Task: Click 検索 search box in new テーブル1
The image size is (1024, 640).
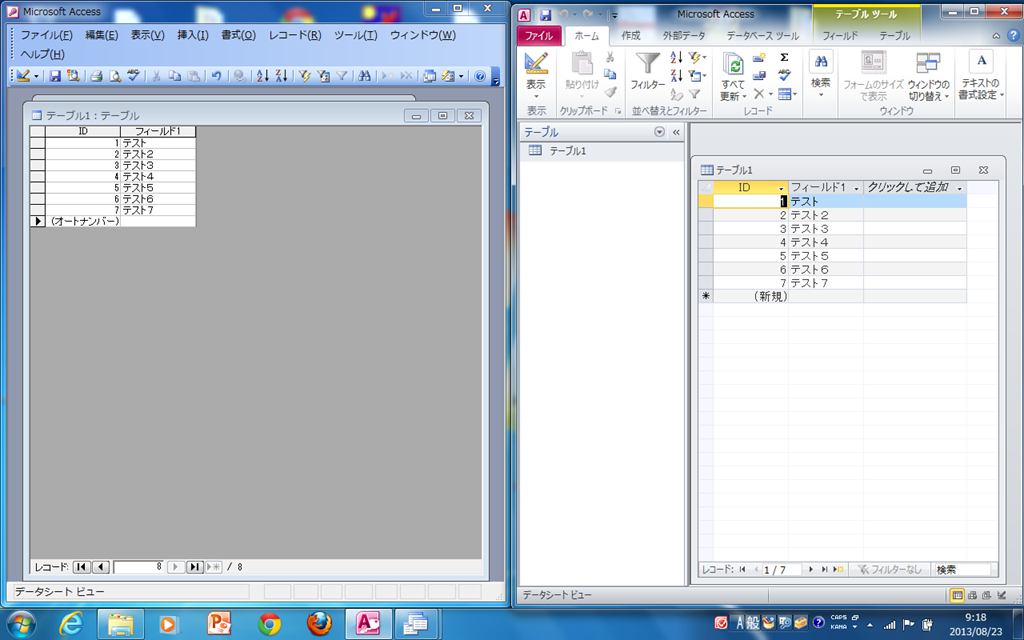Action: 961,569
